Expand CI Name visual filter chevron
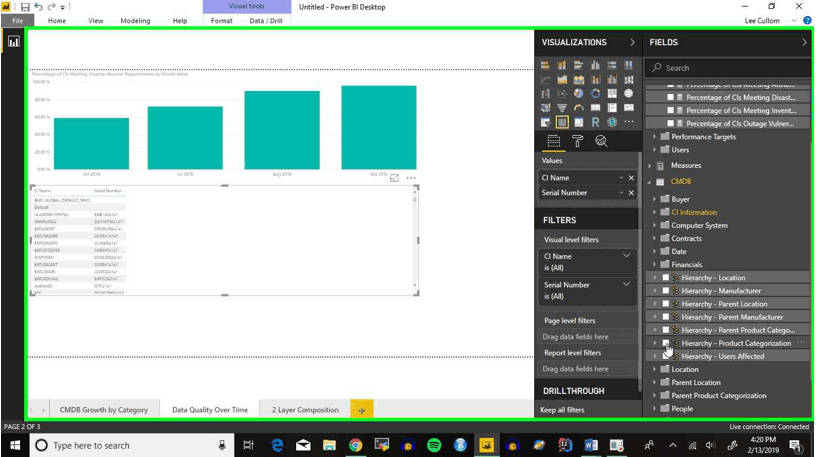 (626, 256)
